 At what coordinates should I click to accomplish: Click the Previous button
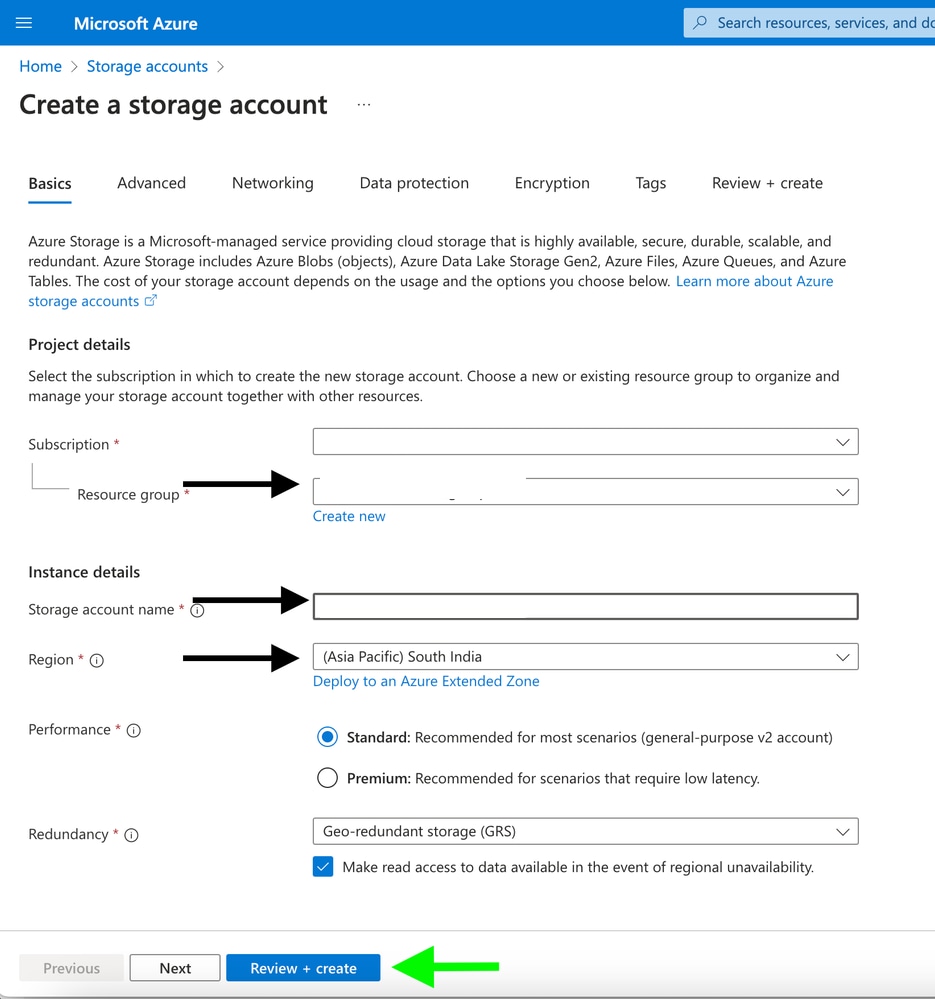click(x=71, y=968)
